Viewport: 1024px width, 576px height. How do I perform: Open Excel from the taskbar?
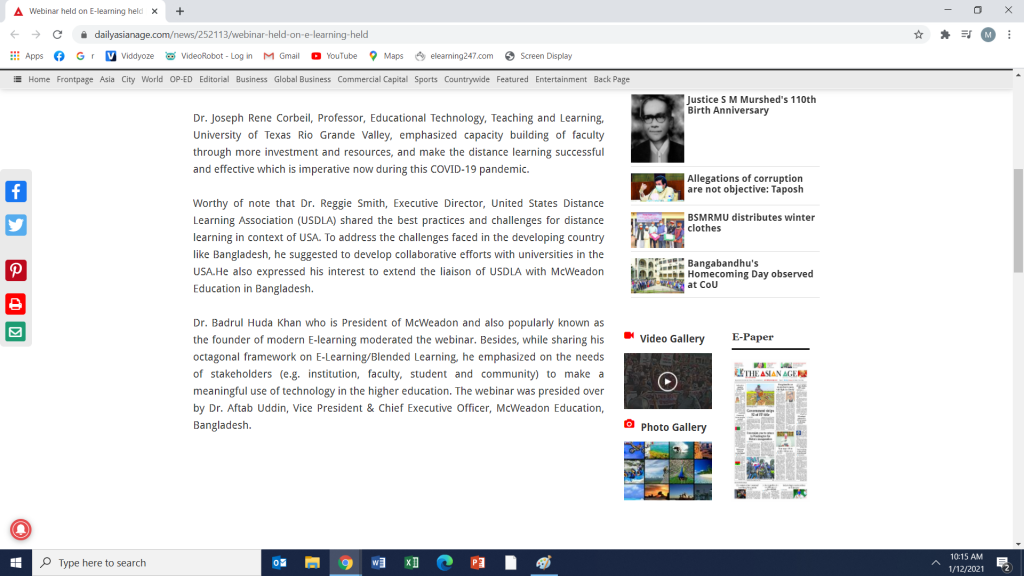(x=411, y=563)
